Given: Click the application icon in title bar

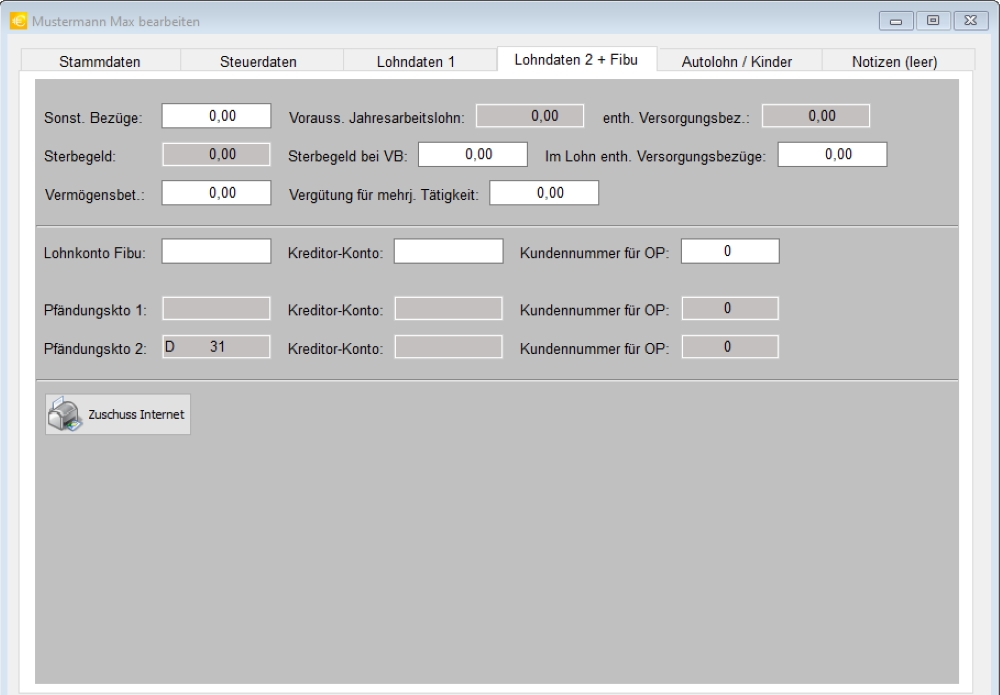Looking at the screenshot, I should [x=18, y=21].
